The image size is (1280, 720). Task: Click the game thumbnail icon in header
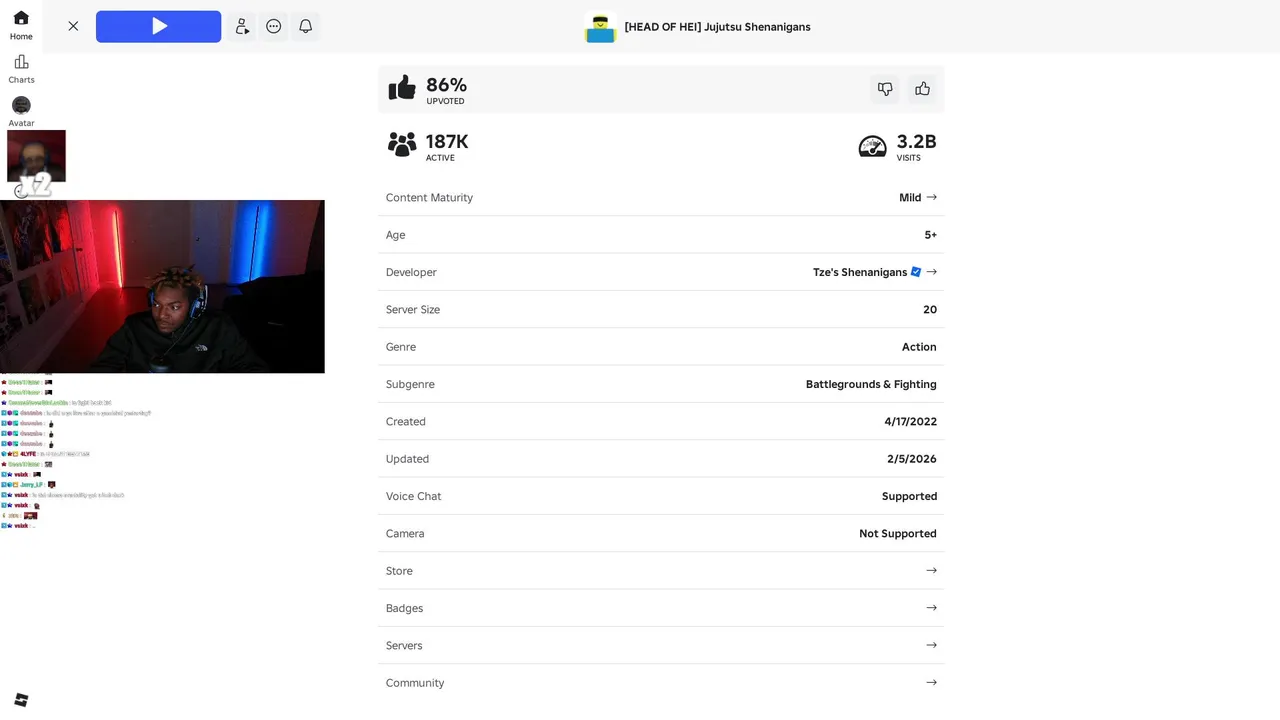(600, 27)
